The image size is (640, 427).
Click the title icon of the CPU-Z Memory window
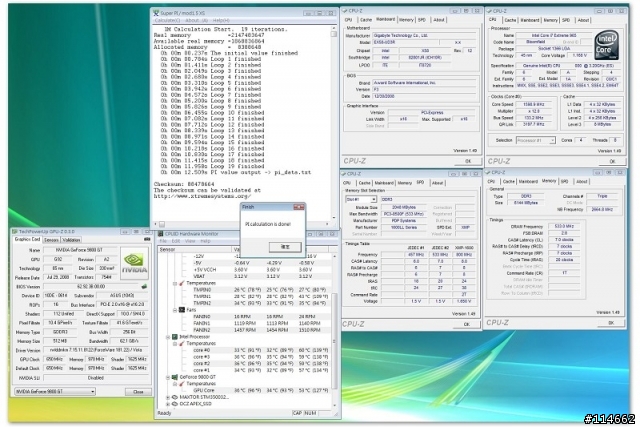pyautogui.click(x=488, y=172)
